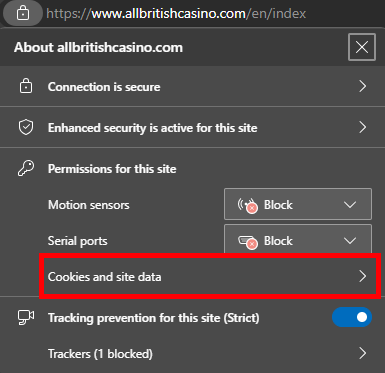Expand Enhanced security details chevron
Image resolution: width=385 pixels, height=373 pixels.
pyautogui.click(x=363, y=127)
